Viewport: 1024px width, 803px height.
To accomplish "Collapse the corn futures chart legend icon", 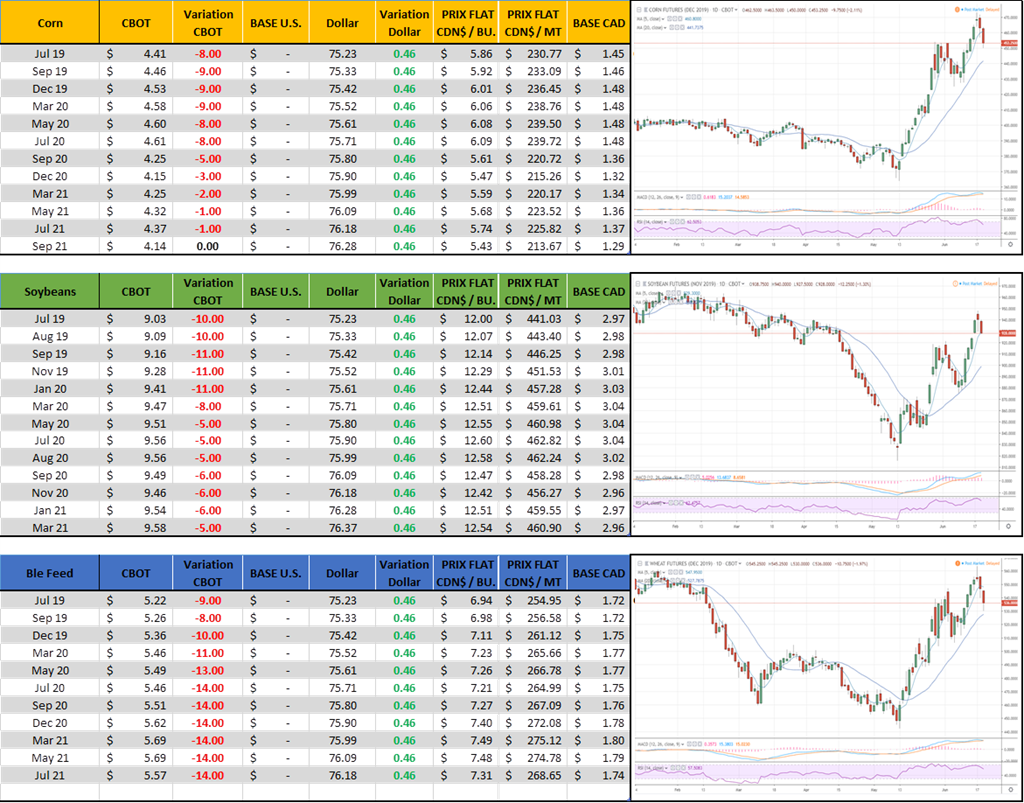I will (637, 7).
